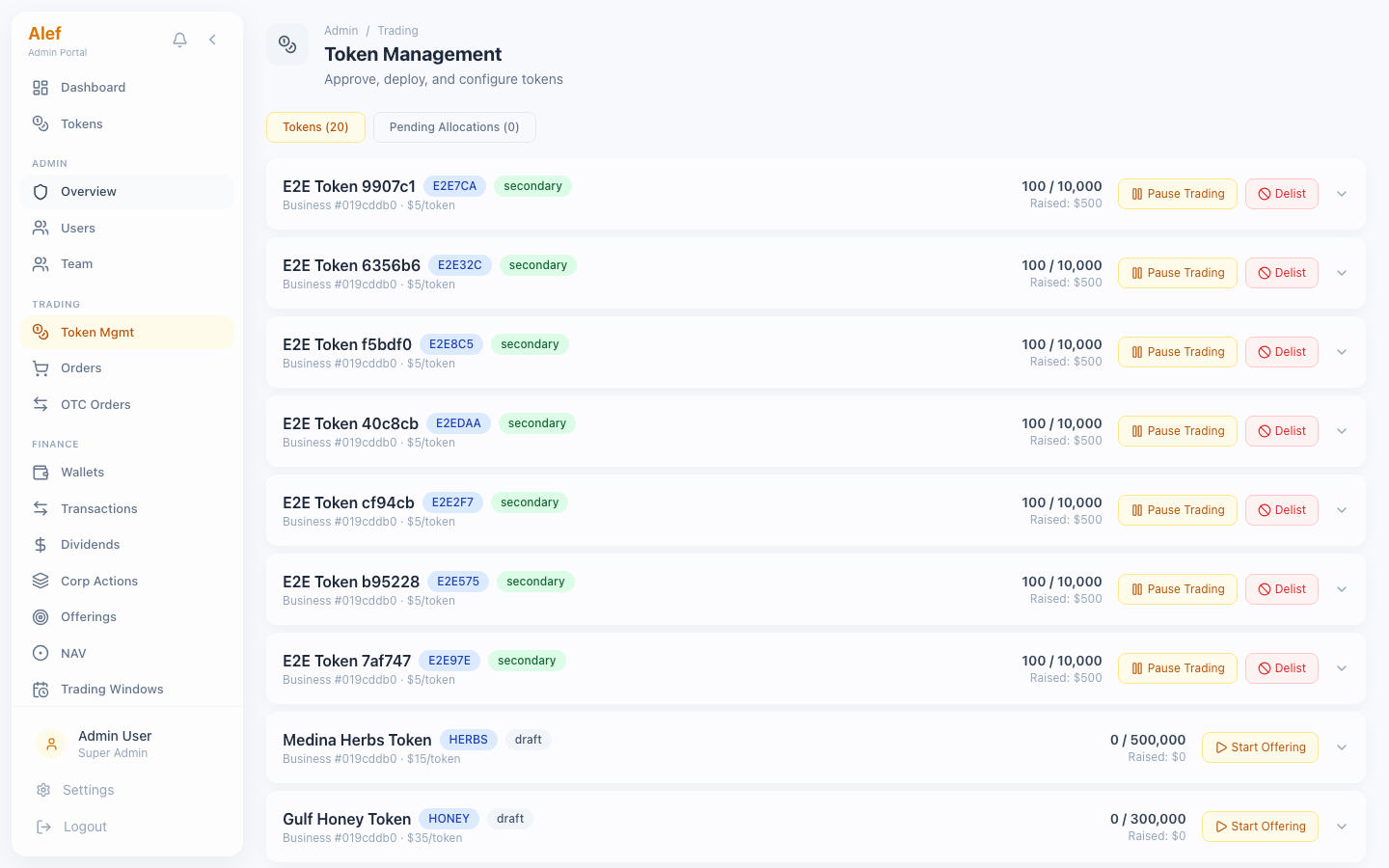The height and width of the screenshot is (868, 1389).
Task: Open the Token Management header icon
Action: click(x=287, y=44)
